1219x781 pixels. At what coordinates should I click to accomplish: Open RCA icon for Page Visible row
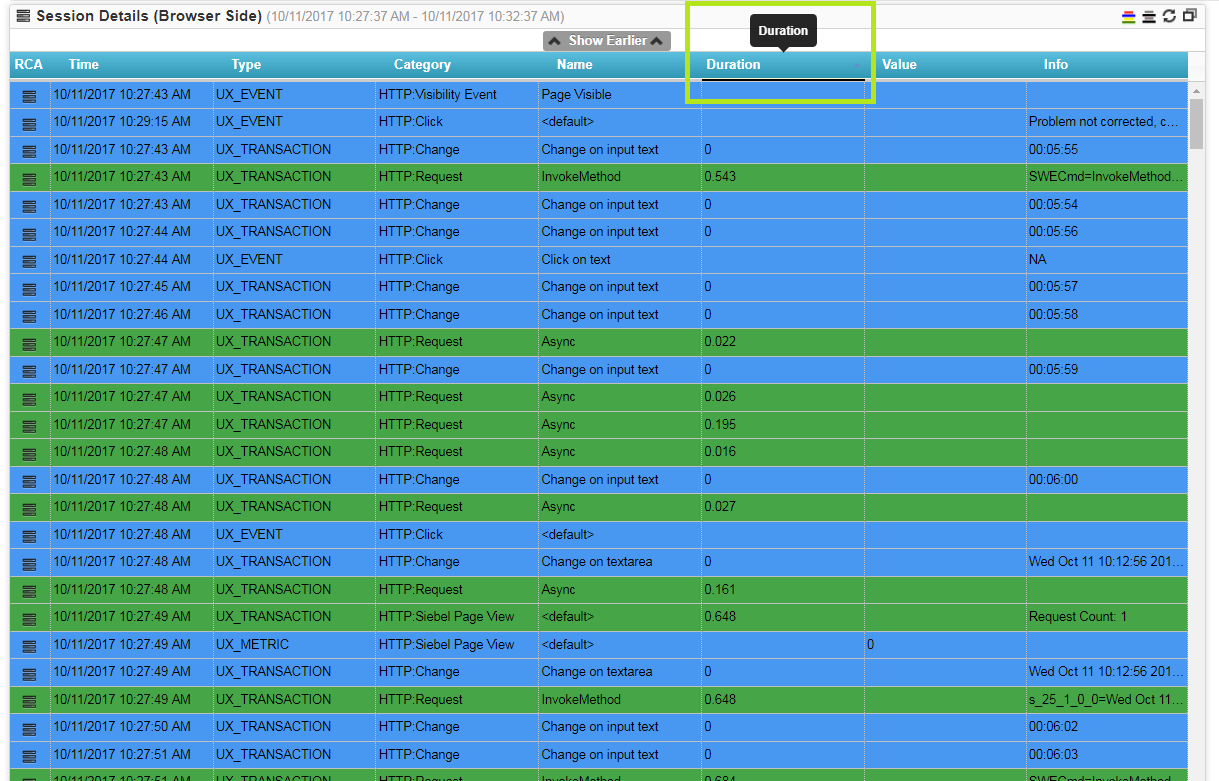pos(29,95)
